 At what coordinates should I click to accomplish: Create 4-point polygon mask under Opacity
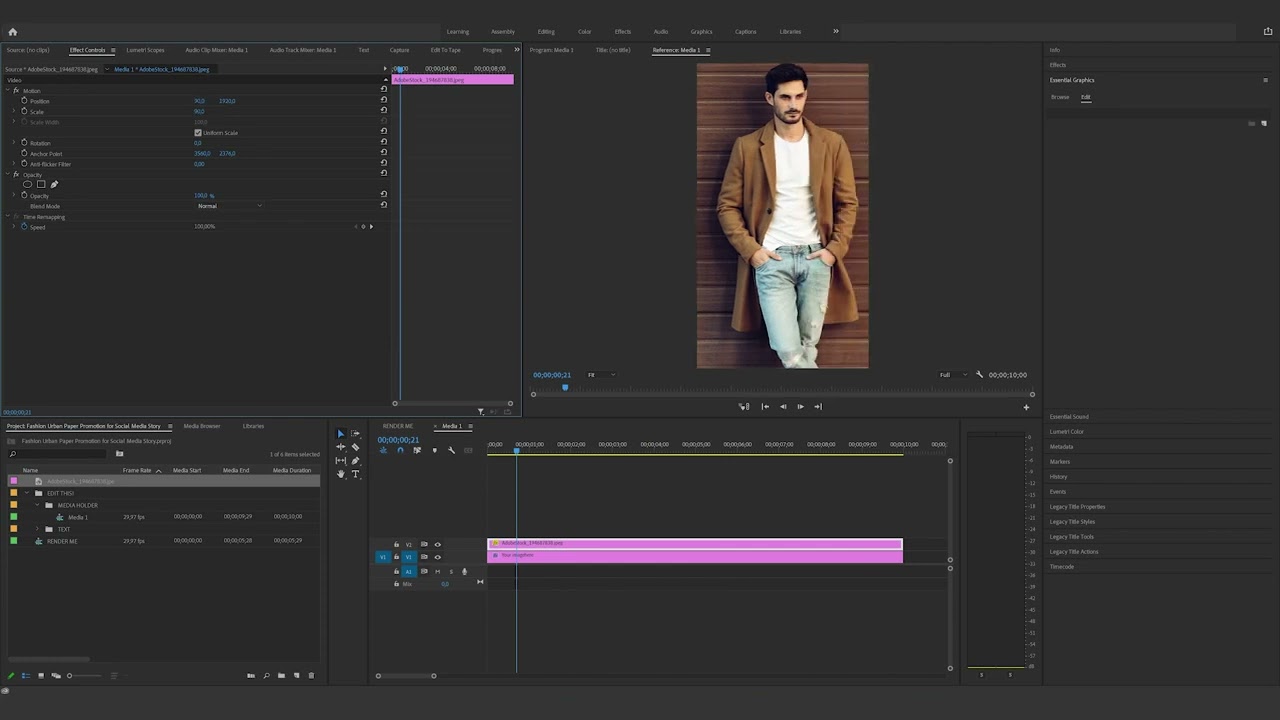(41, 184)
